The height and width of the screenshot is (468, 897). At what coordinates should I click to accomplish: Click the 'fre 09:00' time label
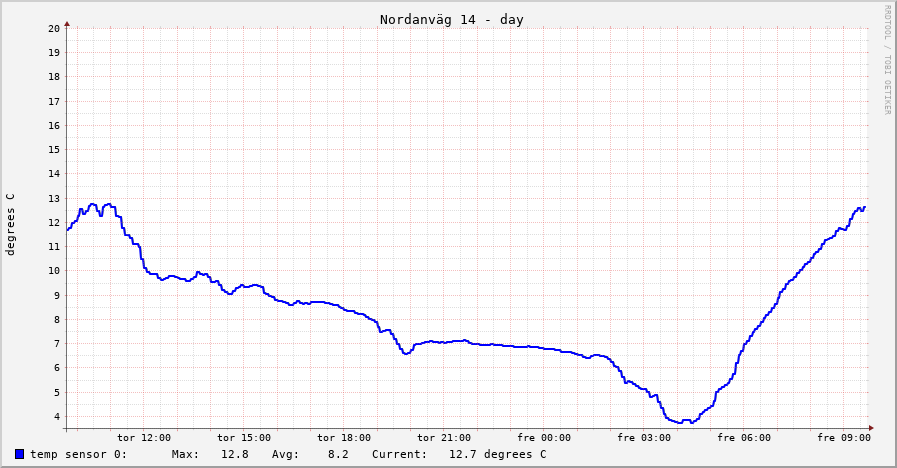844,437
